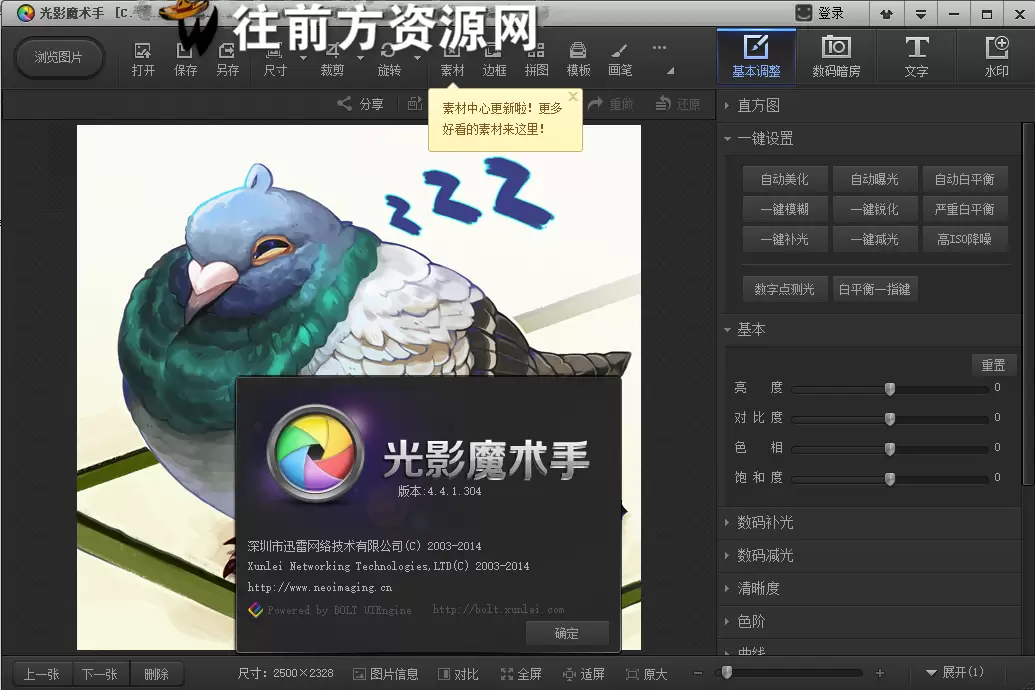Image resolution: width=1035 pixels, height=690 pixels.
Task: Go to next image with 下一张
Action: 100,674
